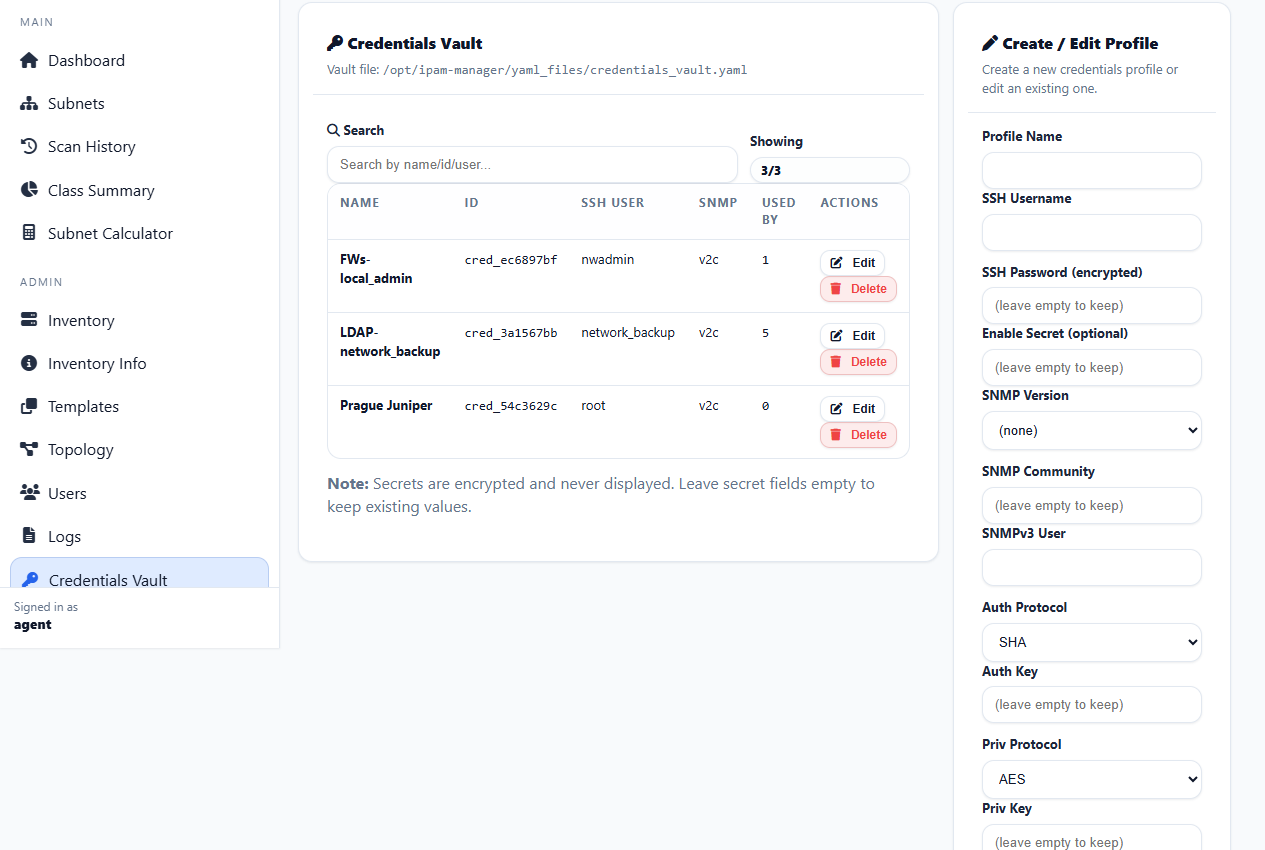Open the Inventory admin page
This screenshot has height=850, width=1265.
click(x=139, y=320)
